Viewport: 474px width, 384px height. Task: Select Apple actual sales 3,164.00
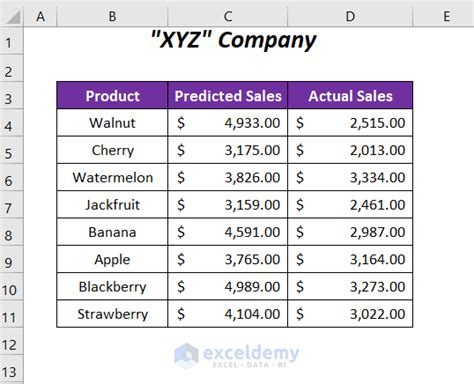(350, 259)
